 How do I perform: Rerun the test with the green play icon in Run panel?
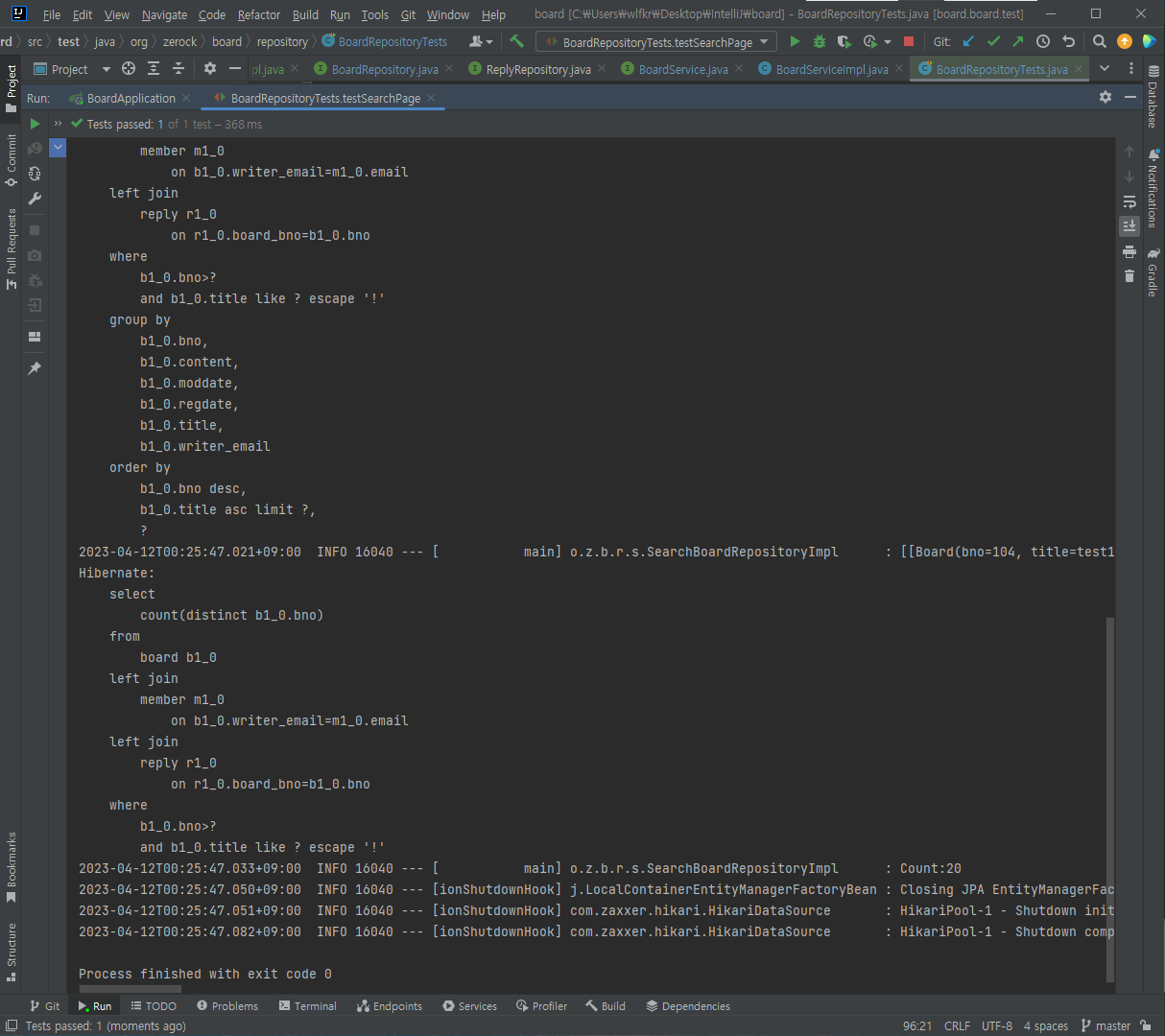(35, 124)
